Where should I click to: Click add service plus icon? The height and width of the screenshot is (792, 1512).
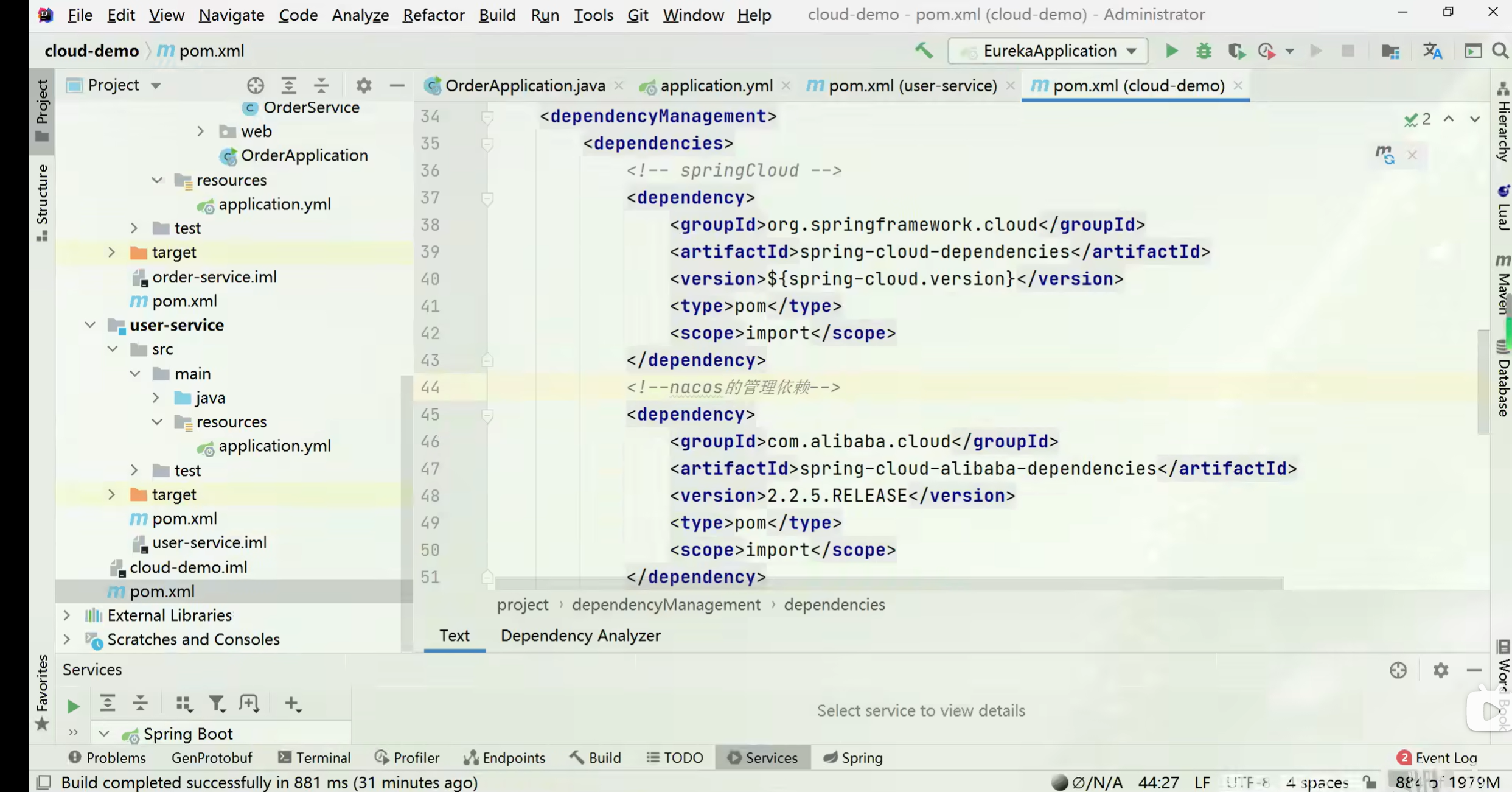click(292, 704)
